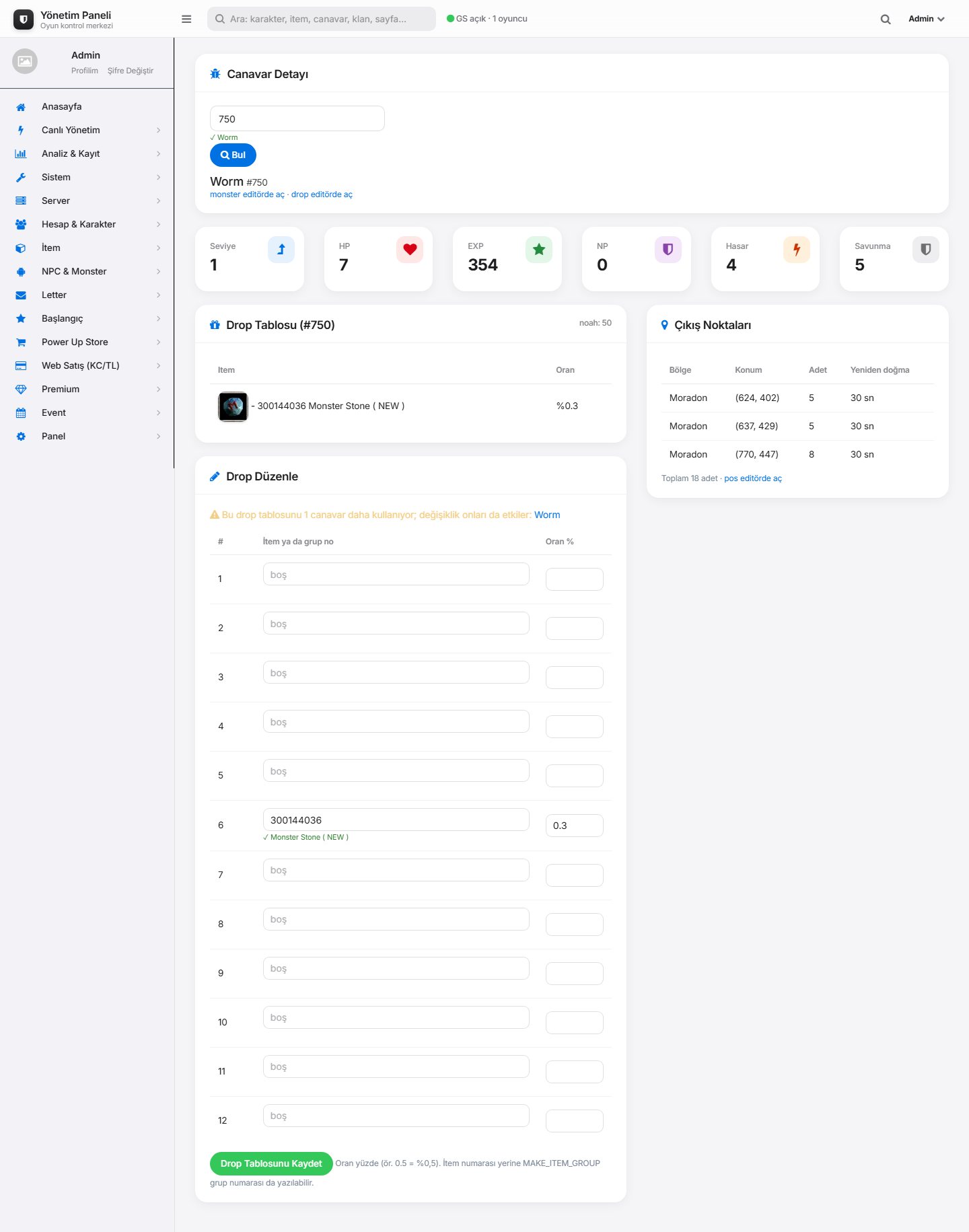The width and height of the screenshot is (969, 1232).
Task: Click the Hasar lightning bolt icon
Action: click(797, 250)
